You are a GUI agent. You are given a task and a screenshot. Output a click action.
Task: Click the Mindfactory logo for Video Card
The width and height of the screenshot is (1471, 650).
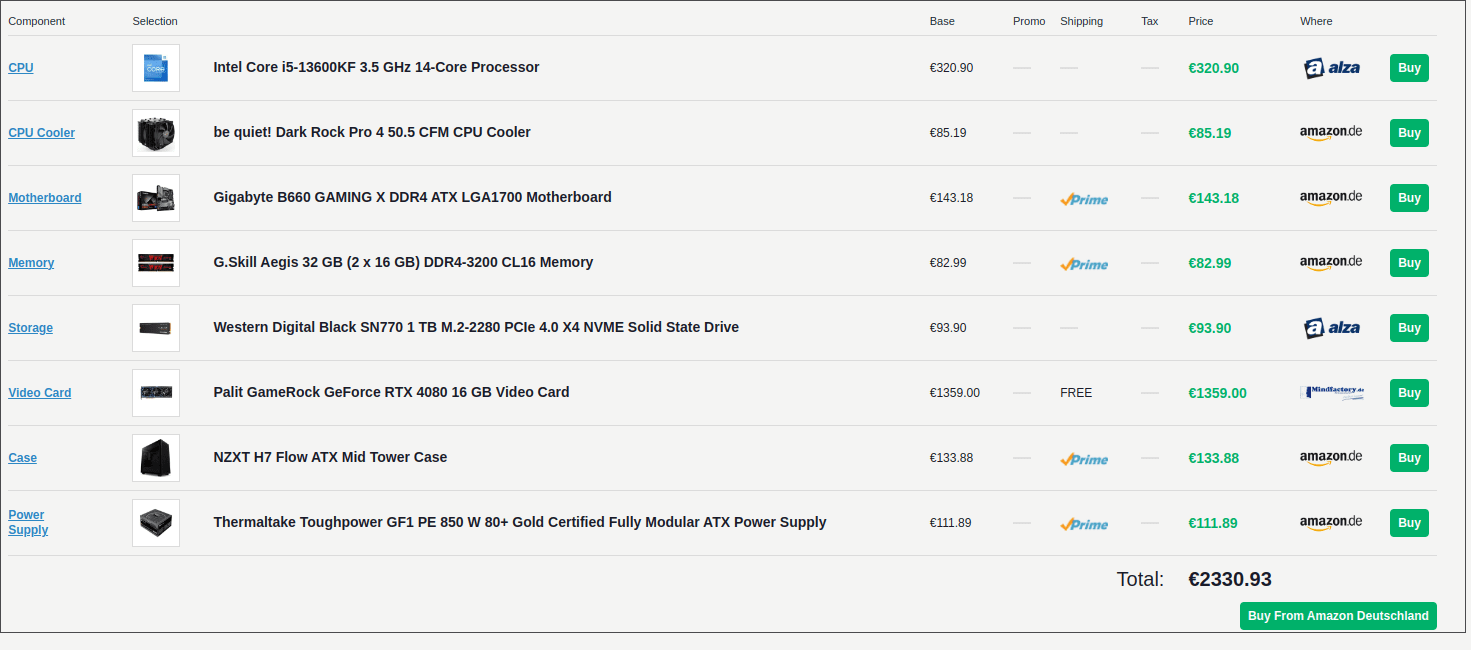1332,393
